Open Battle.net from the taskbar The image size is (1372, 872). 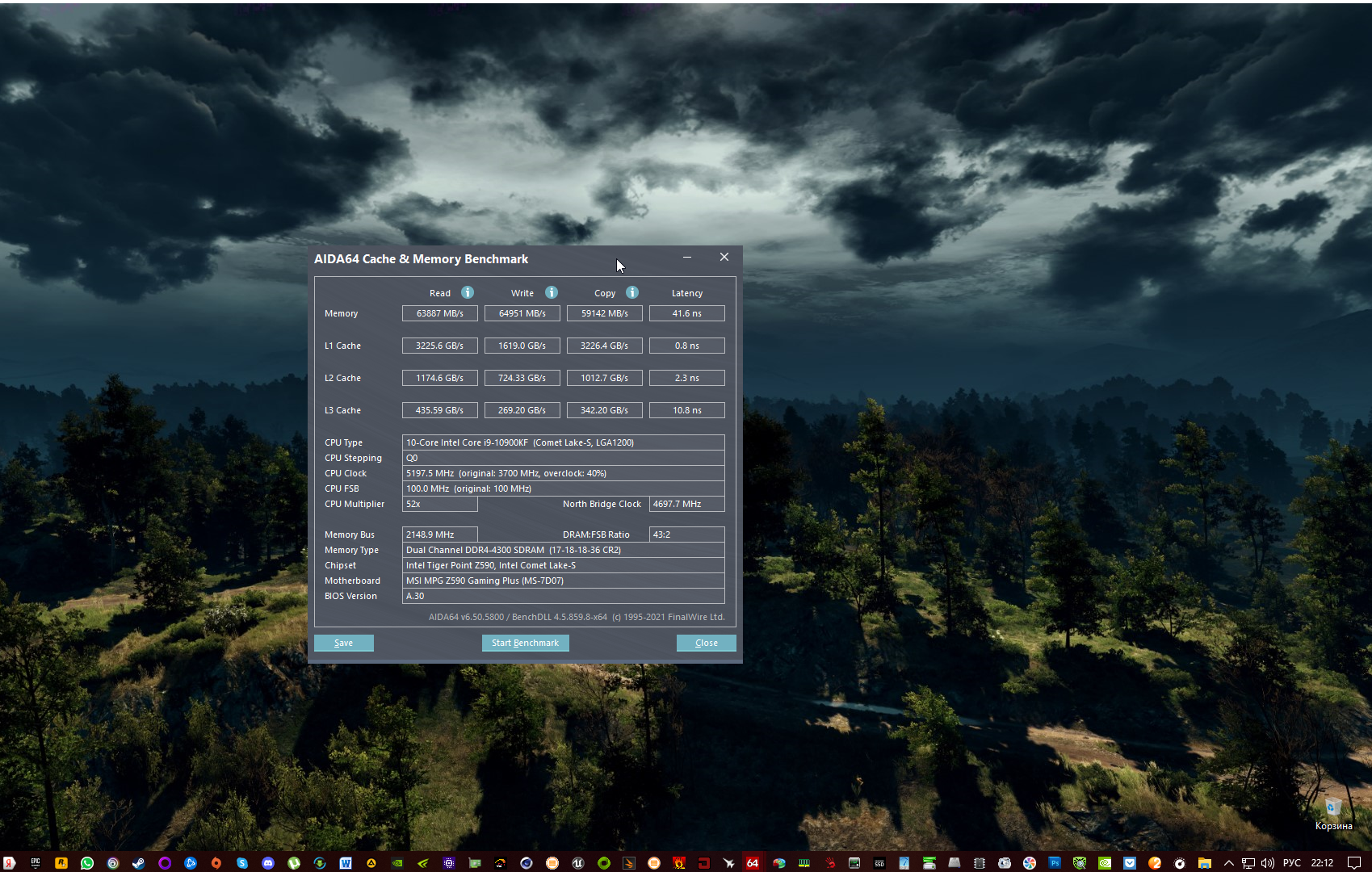click(191, 863)
